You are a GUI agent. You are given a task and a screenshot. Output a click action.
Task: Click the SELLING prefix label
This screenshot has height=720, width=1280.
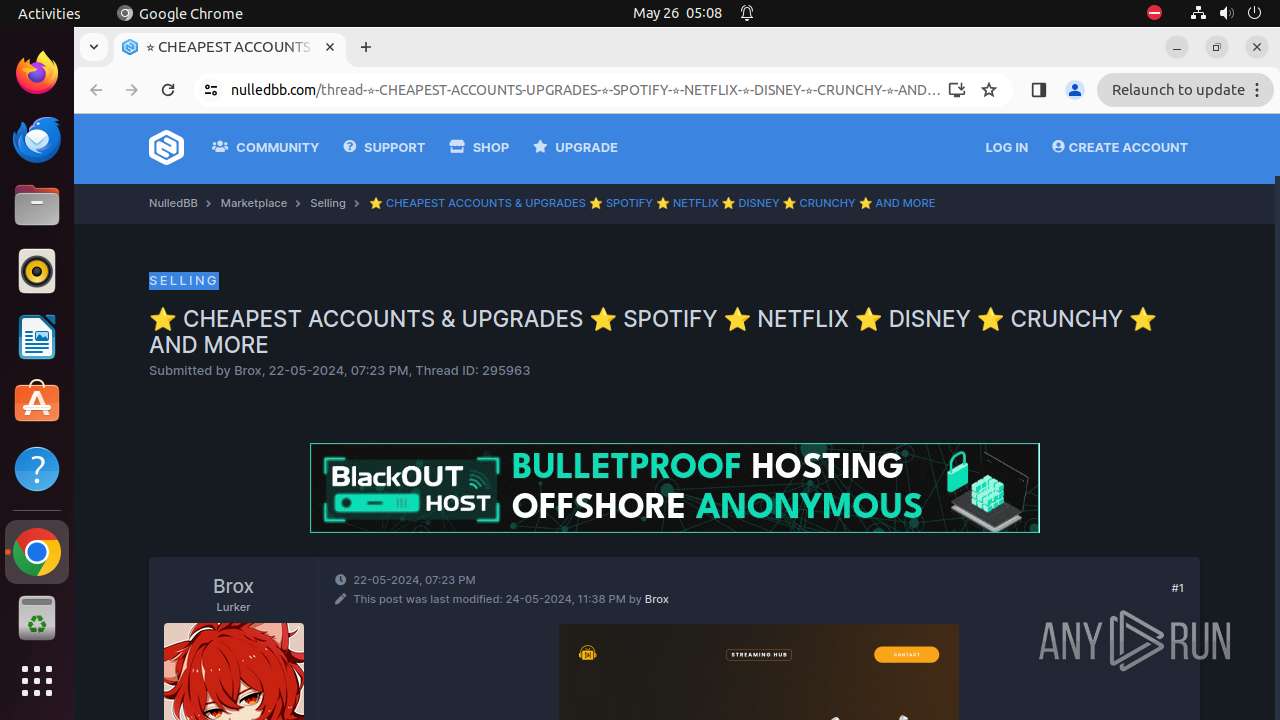coord(184,281)
